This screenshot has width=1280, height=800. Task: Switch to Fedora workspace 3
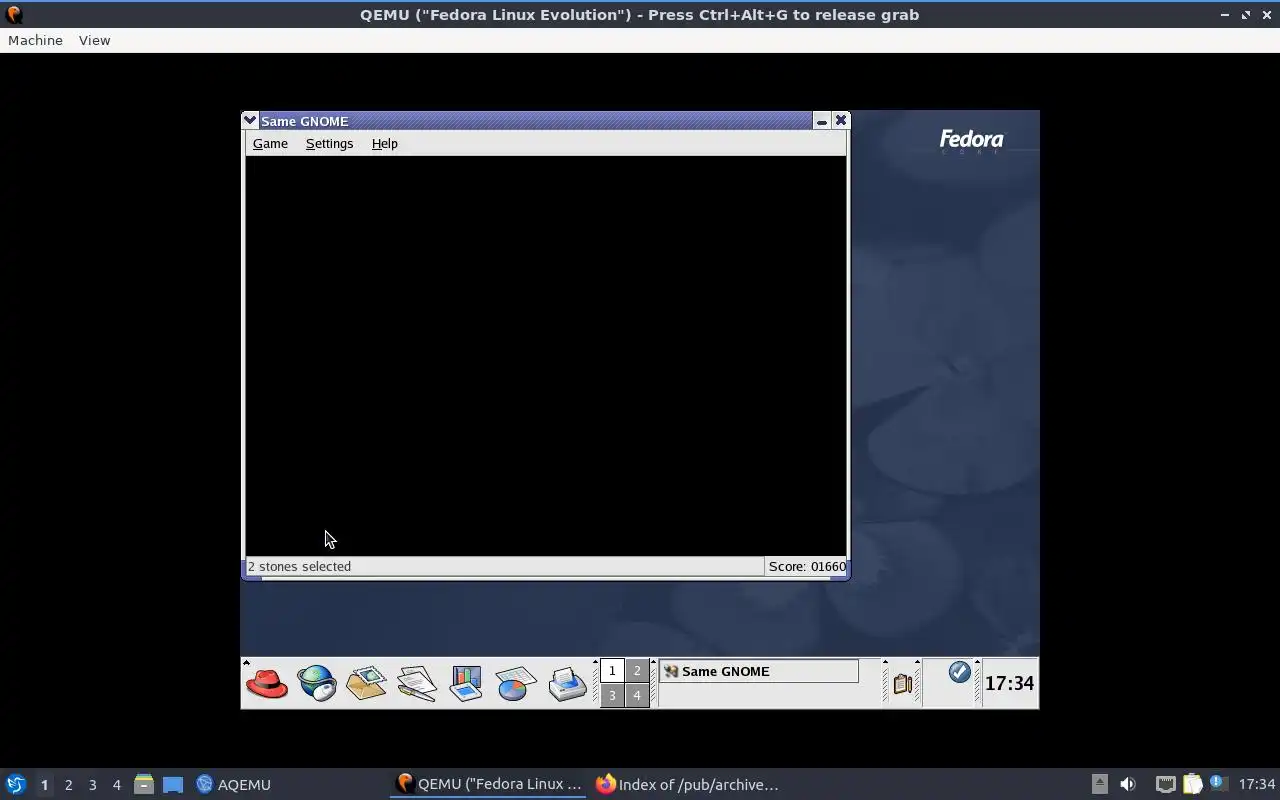(x=612, y=695)
